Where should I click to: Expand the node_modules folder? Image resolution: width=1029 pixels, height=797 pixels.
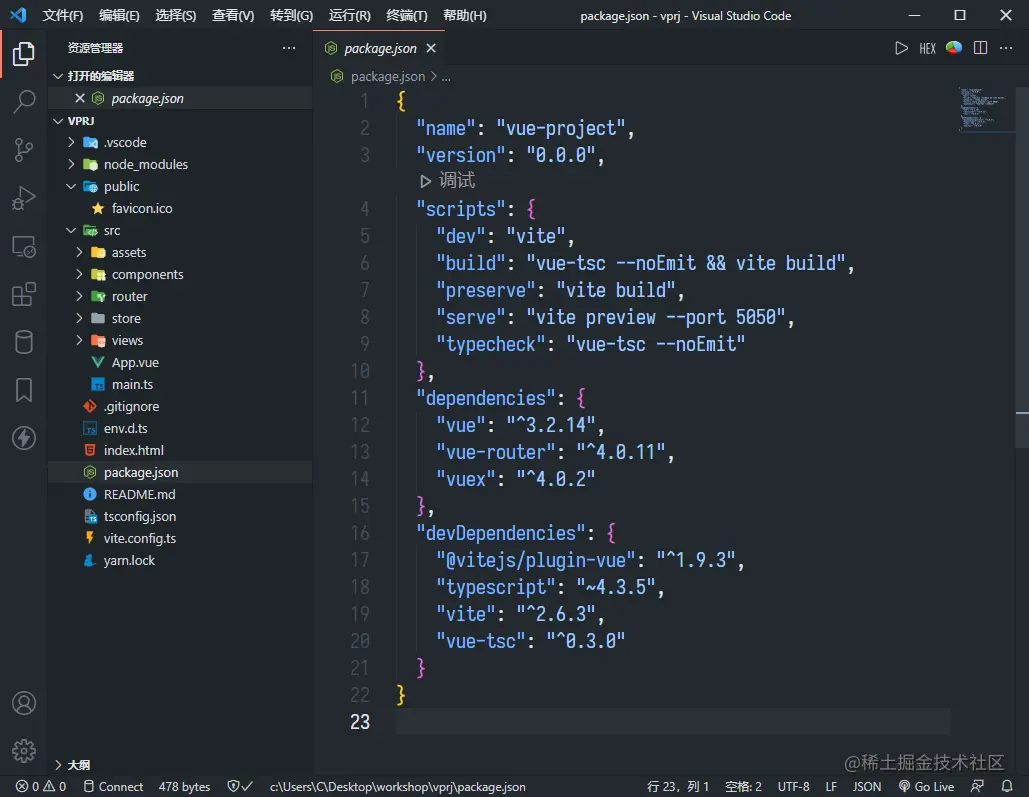(x=72, y=164)
